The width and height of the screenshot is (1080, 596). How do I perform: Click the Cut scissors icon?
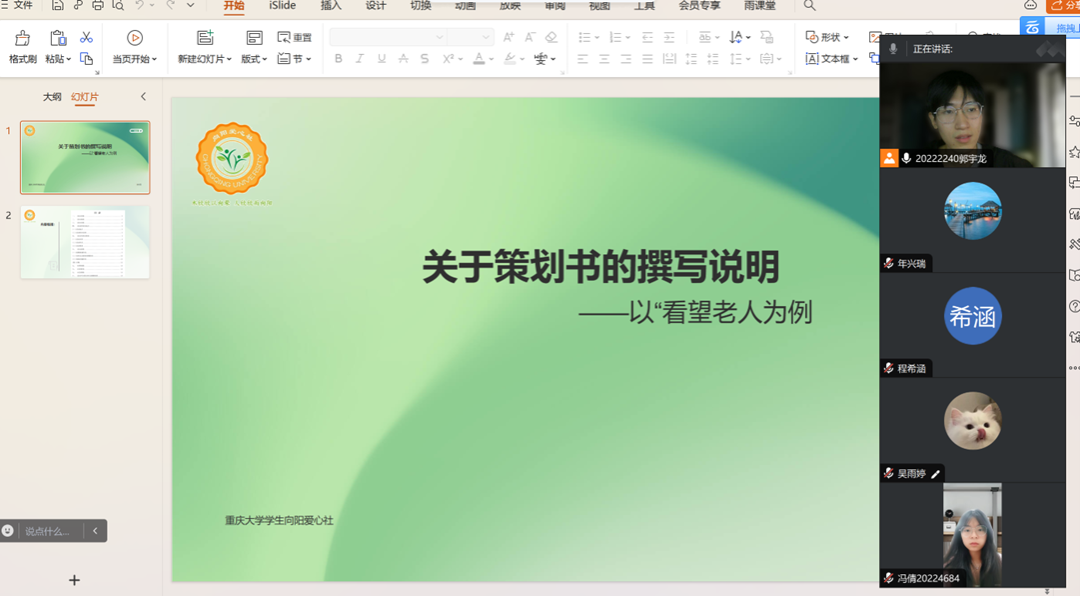pos(86,37)
